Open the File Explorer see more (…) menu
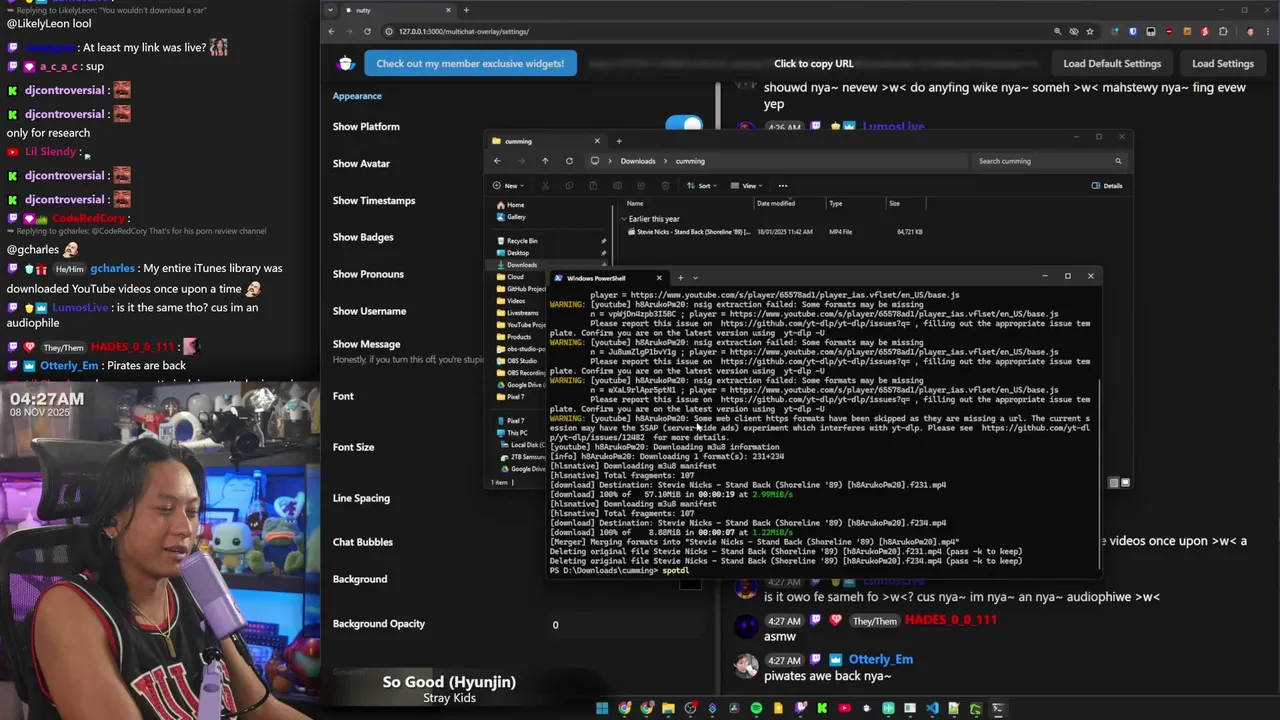Screen dimensions: 1280x720 (783, 185)
